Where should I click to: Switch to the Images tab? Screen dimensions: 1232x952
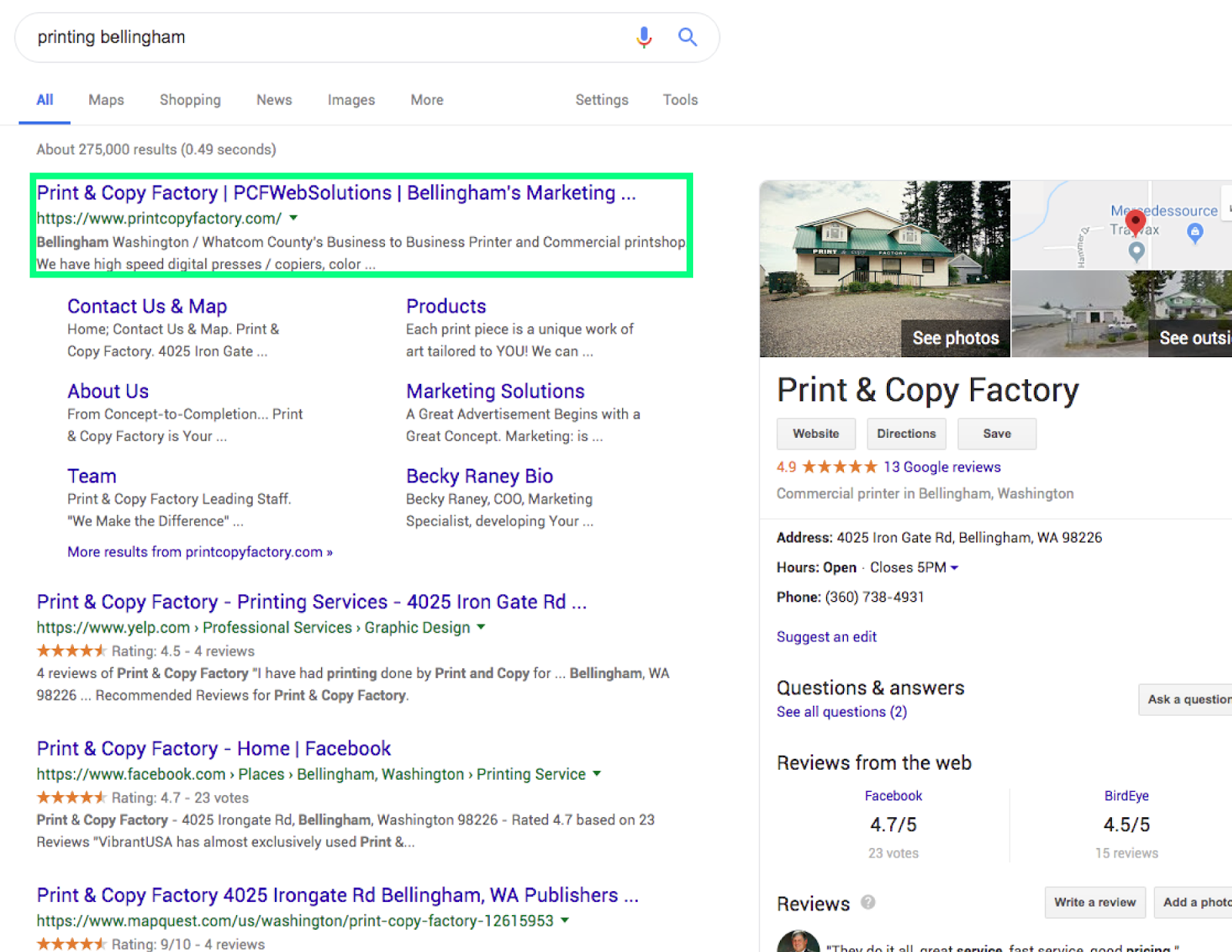(351, 100)
